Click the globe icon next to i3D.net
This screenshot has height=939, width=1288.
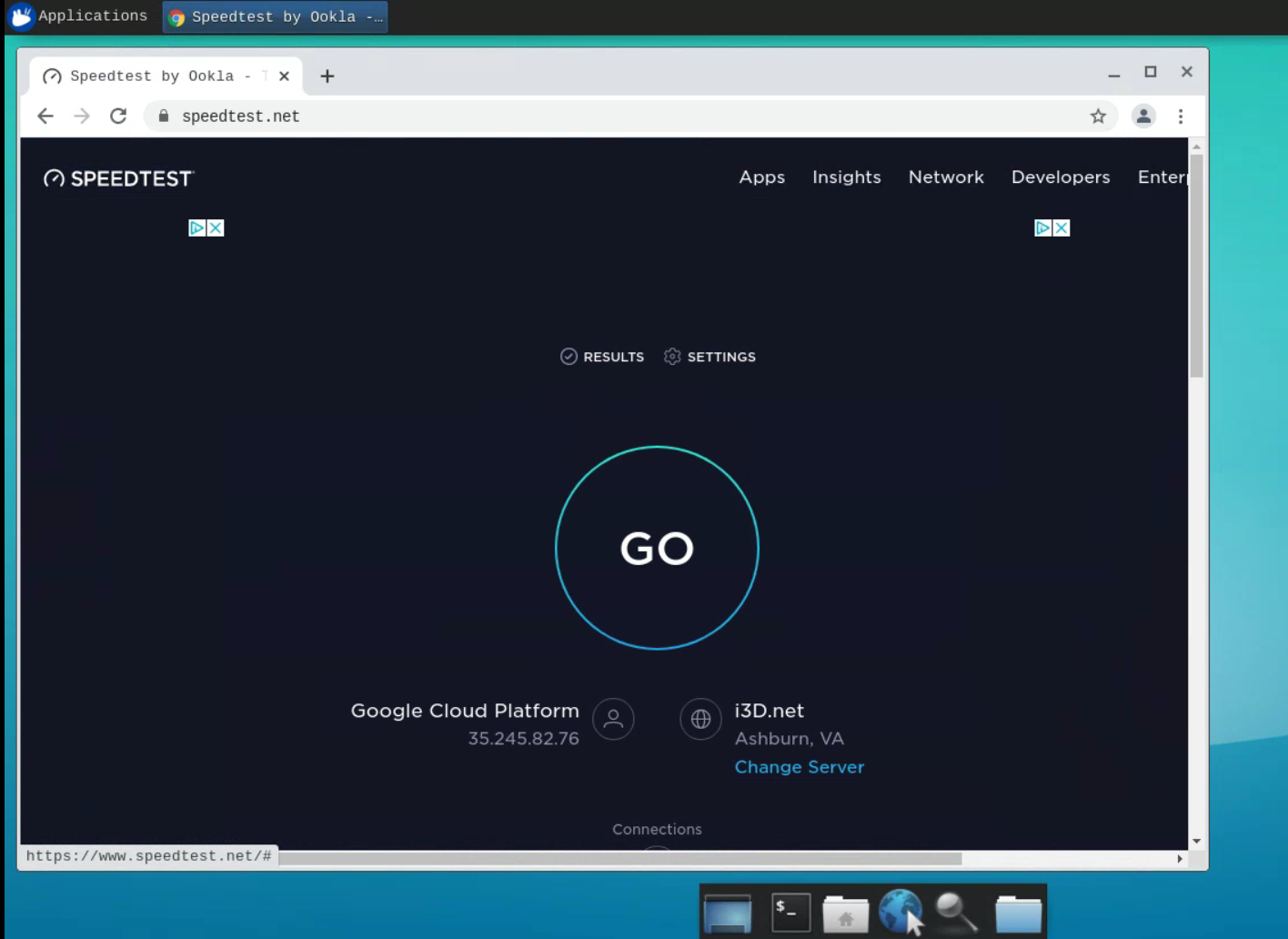coord(700,719)
